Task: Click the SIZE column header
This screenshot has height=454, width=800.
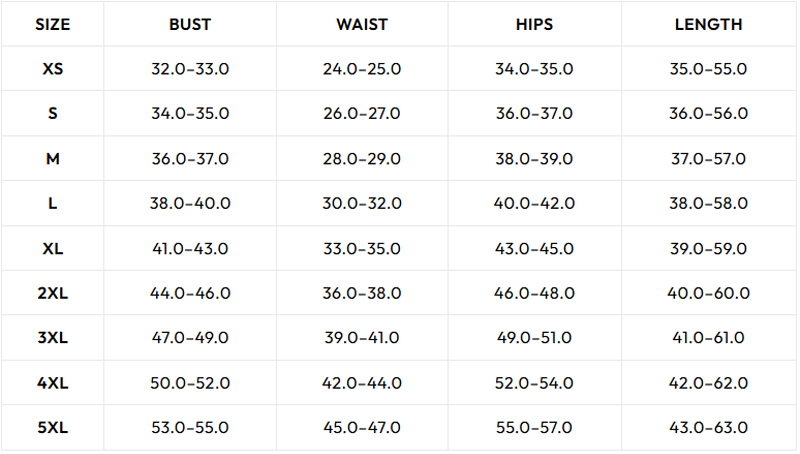Action: pos(53,24)
